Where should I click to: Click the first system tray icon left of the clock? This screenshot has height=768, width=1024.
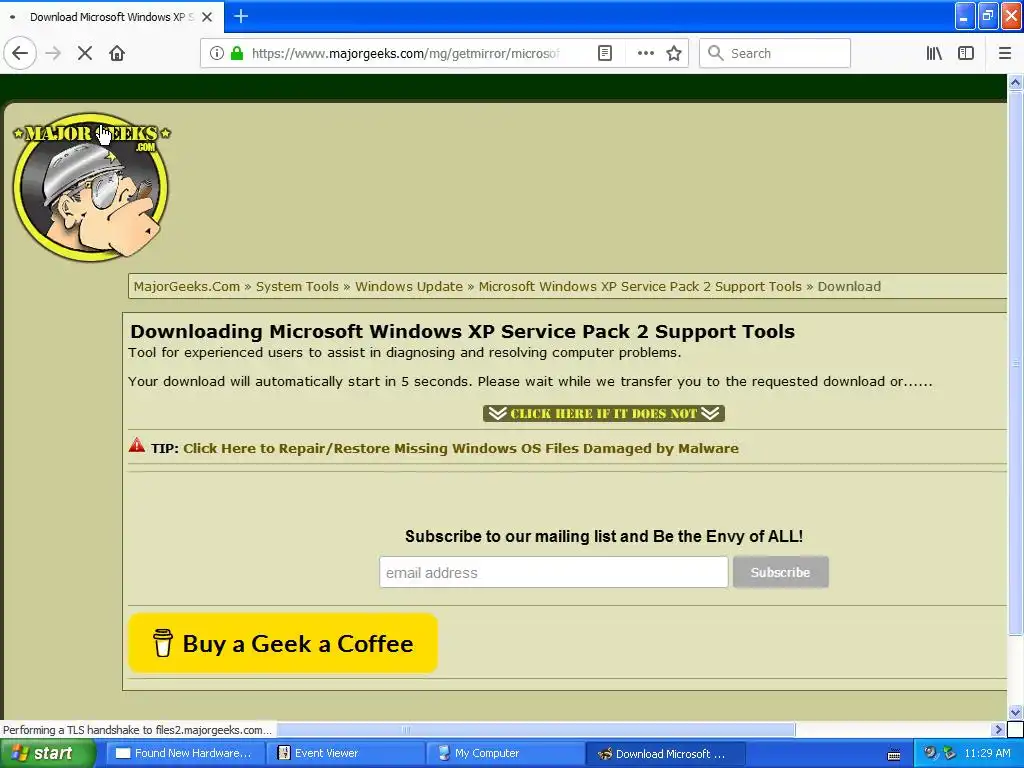click(x=930, y=754)
